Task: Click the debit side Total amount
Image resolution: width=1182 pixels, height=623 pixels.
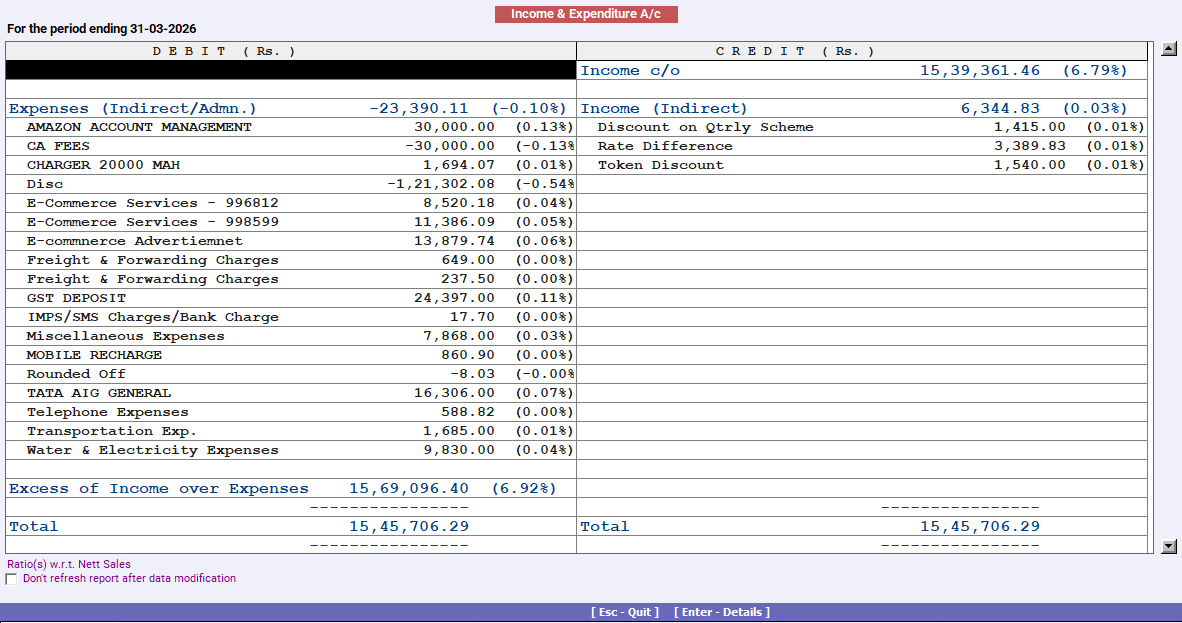Action: (409, 526)
